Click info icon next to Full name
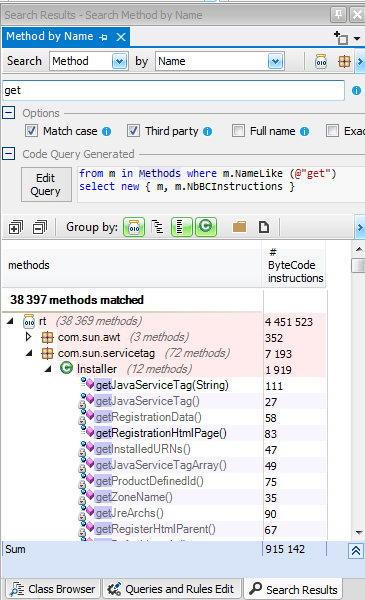This screenshot has height=600, width=365. (305, 132)
